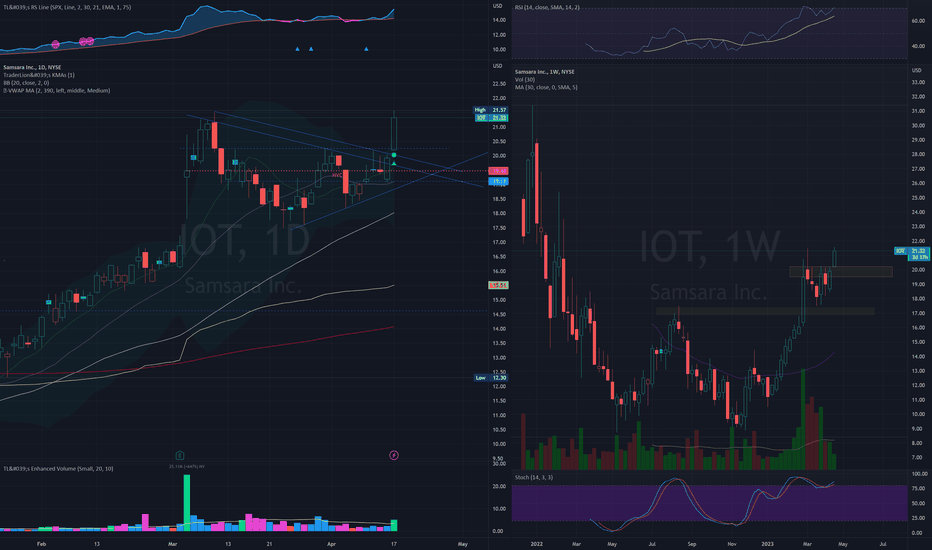Click the 2023 label on weekly time axis
The height and width of the screenshot is (550, 932).
(x=767, y=543)
